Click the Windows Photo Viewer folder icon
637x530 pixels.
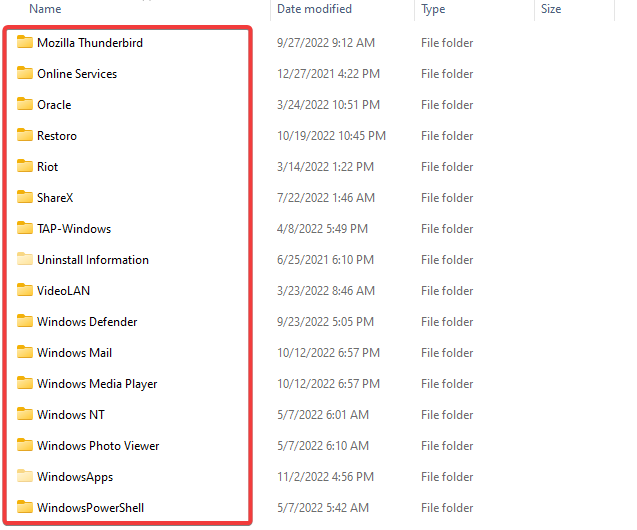(x=25, y=445)
